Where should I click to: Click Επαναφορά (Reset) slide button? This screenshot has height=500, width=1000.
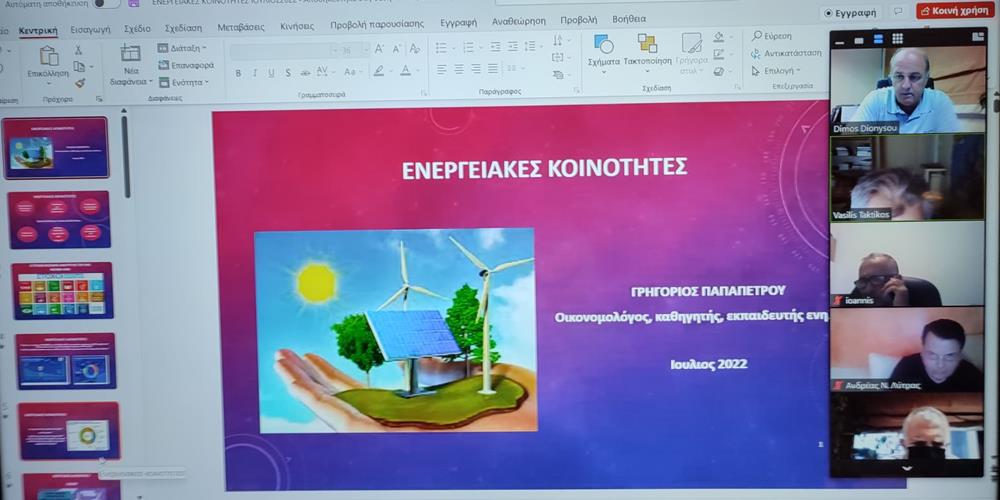186,65
